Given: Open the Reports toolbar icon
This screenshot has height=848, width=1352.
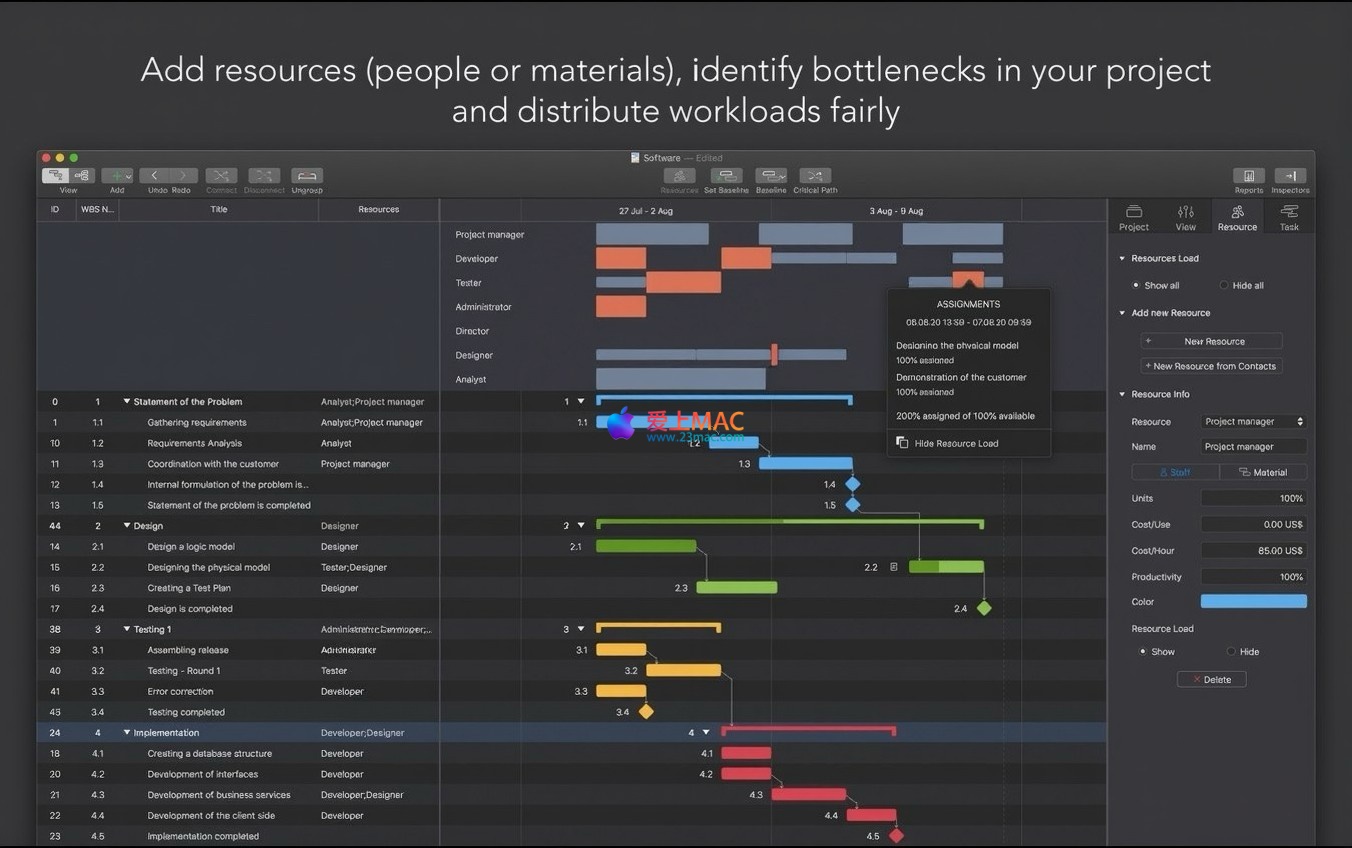Looking at the screenshot, I should 1248,176.
